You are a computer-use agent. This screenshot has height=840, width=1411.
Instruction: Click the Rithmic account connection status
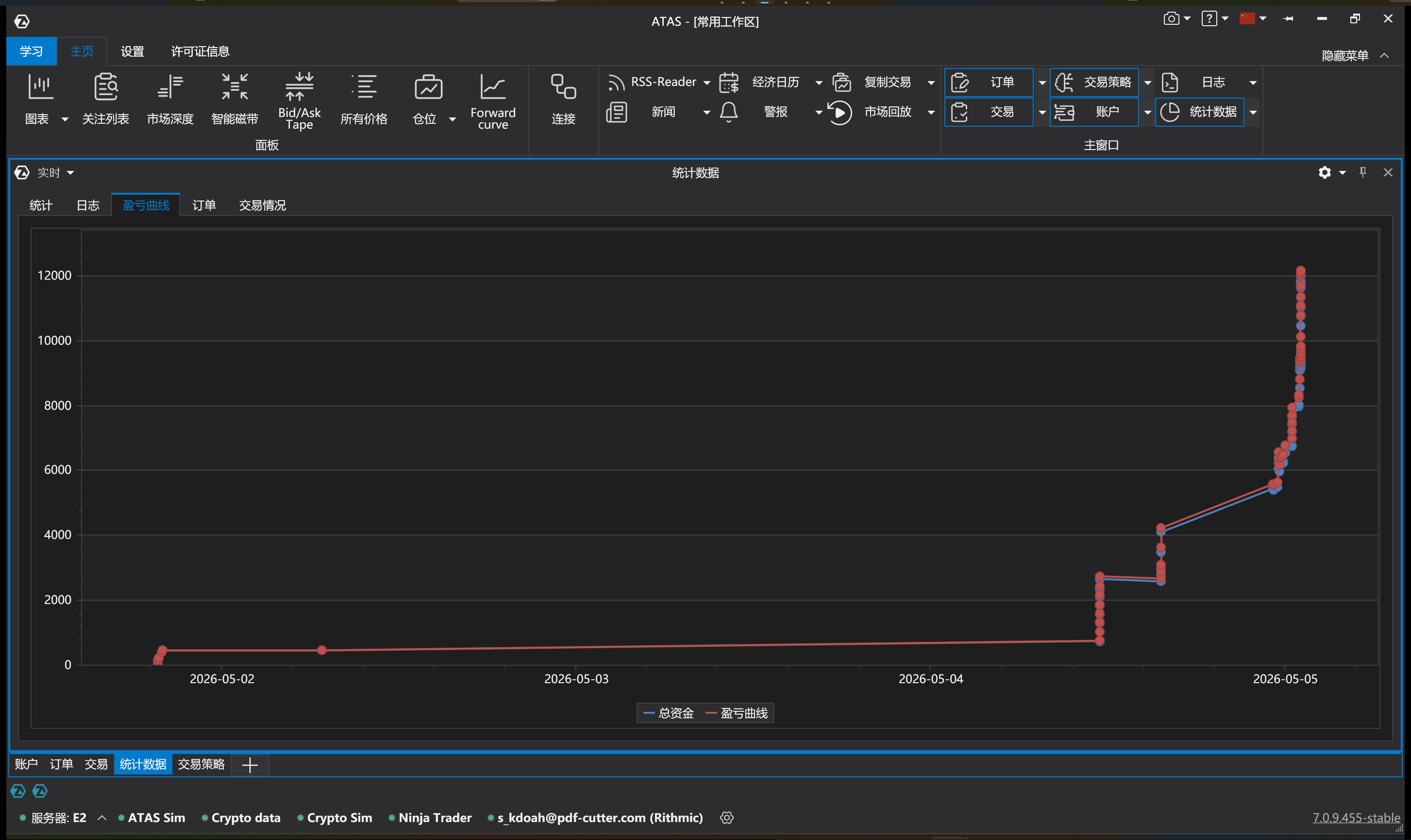pos(595,817)
